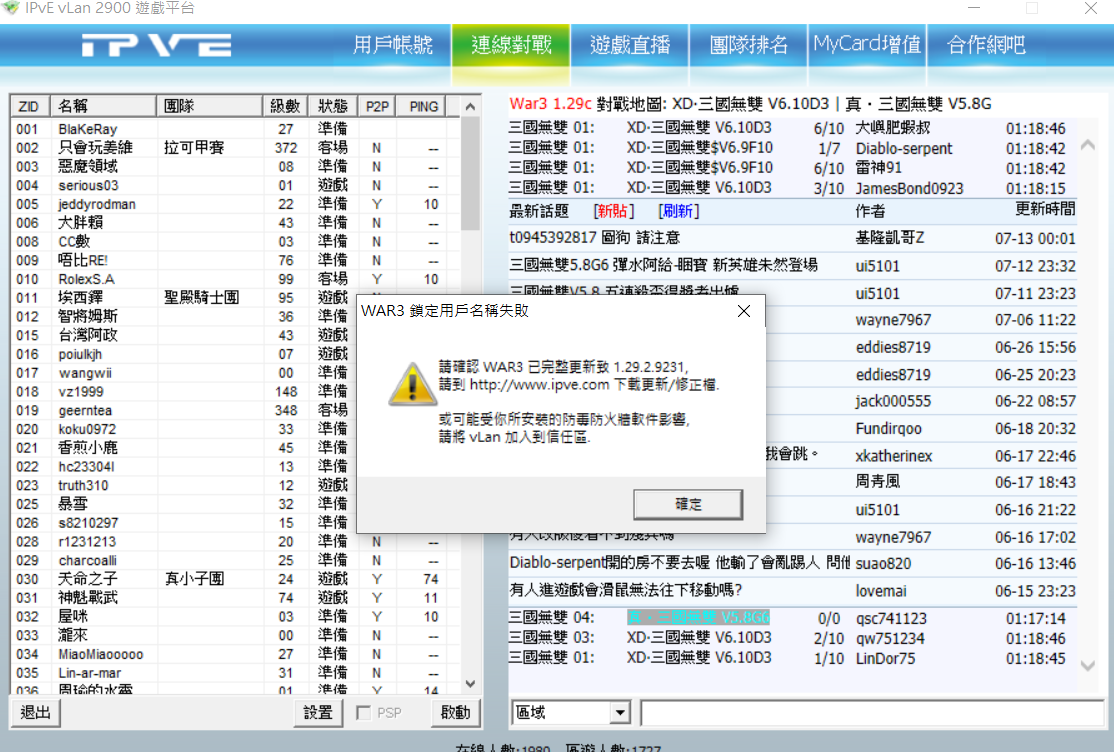Screen dimensions: 1114x752
Task: Click author Fundirqoo in topic list
Action: tap(888, 428)
